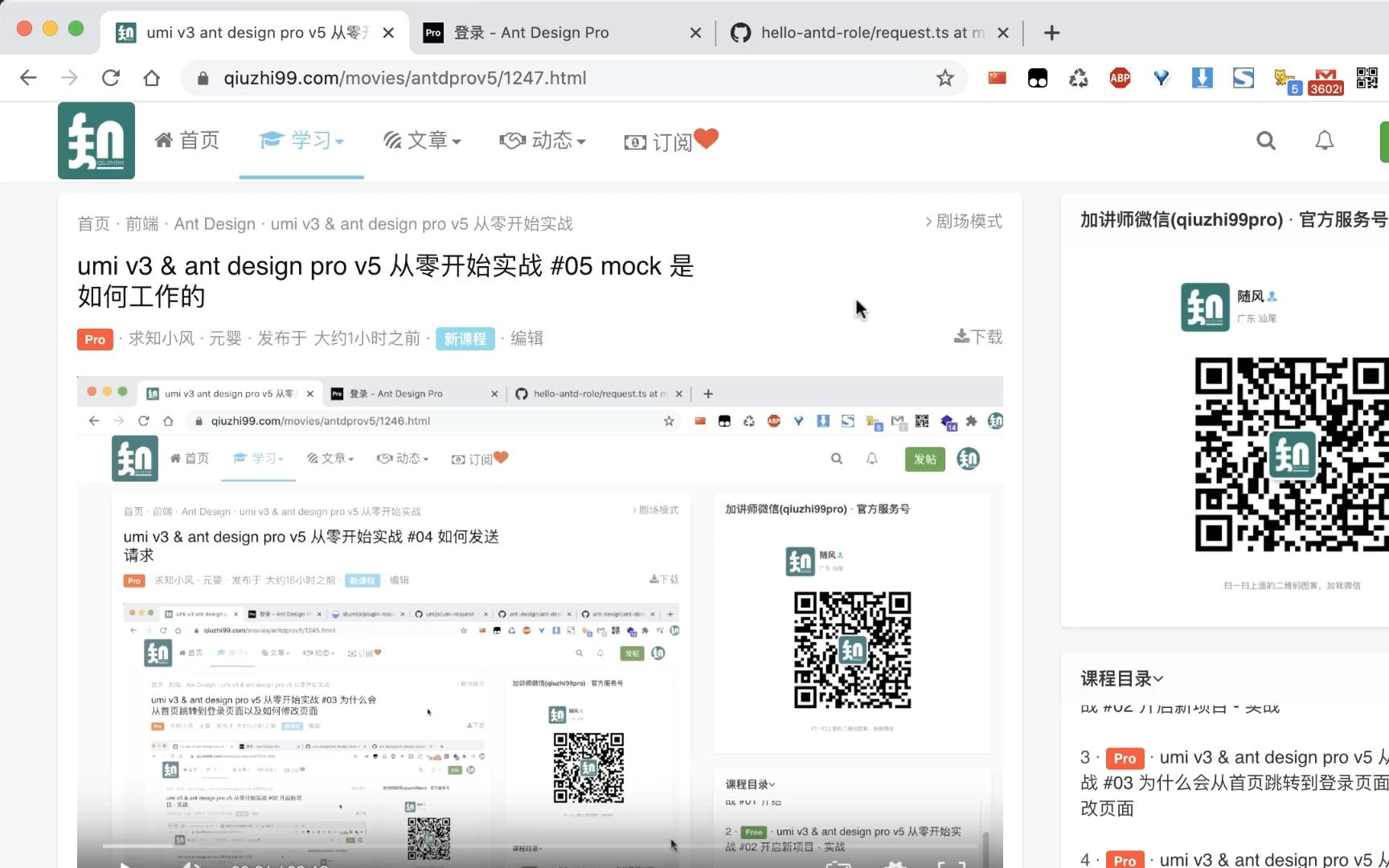Click the 元婴 level link
Image resolution: width=1389 pixels, height=868 pixels.
click(x=225, y=338)
